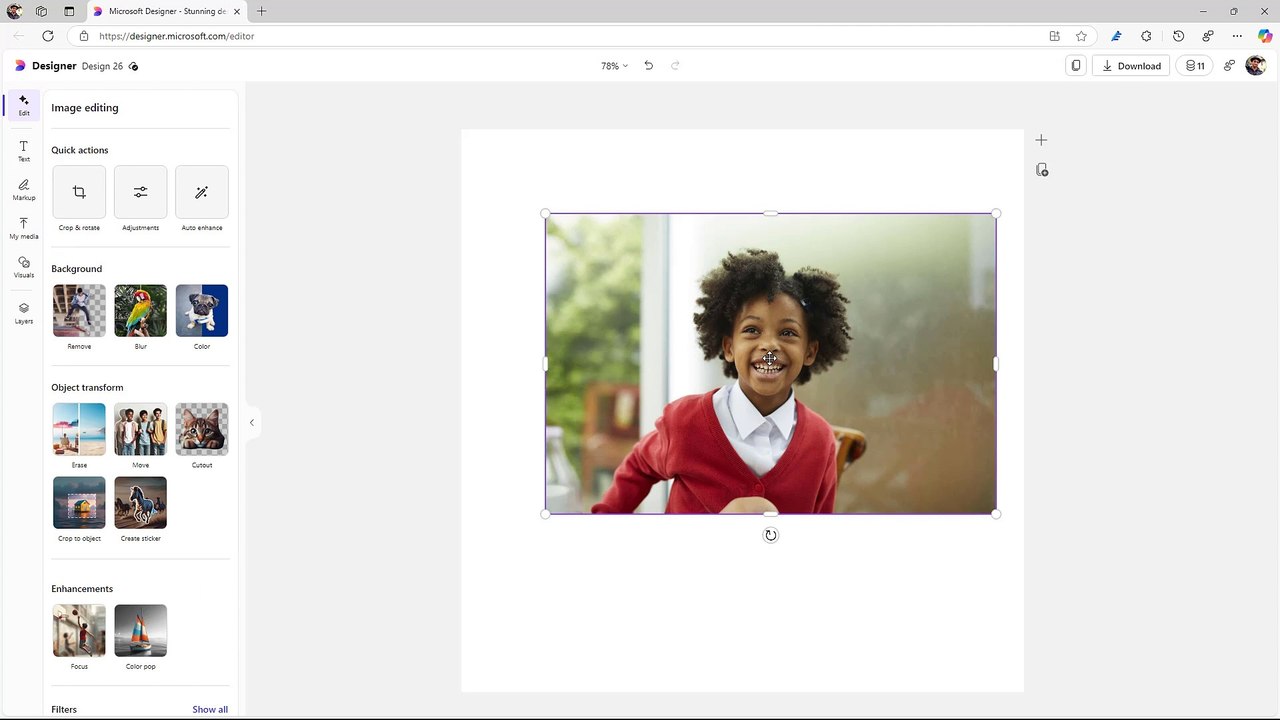The height and width of the screenshot is (720, 1280).
Task: Click the Download button
Action: pos(1131,66)
